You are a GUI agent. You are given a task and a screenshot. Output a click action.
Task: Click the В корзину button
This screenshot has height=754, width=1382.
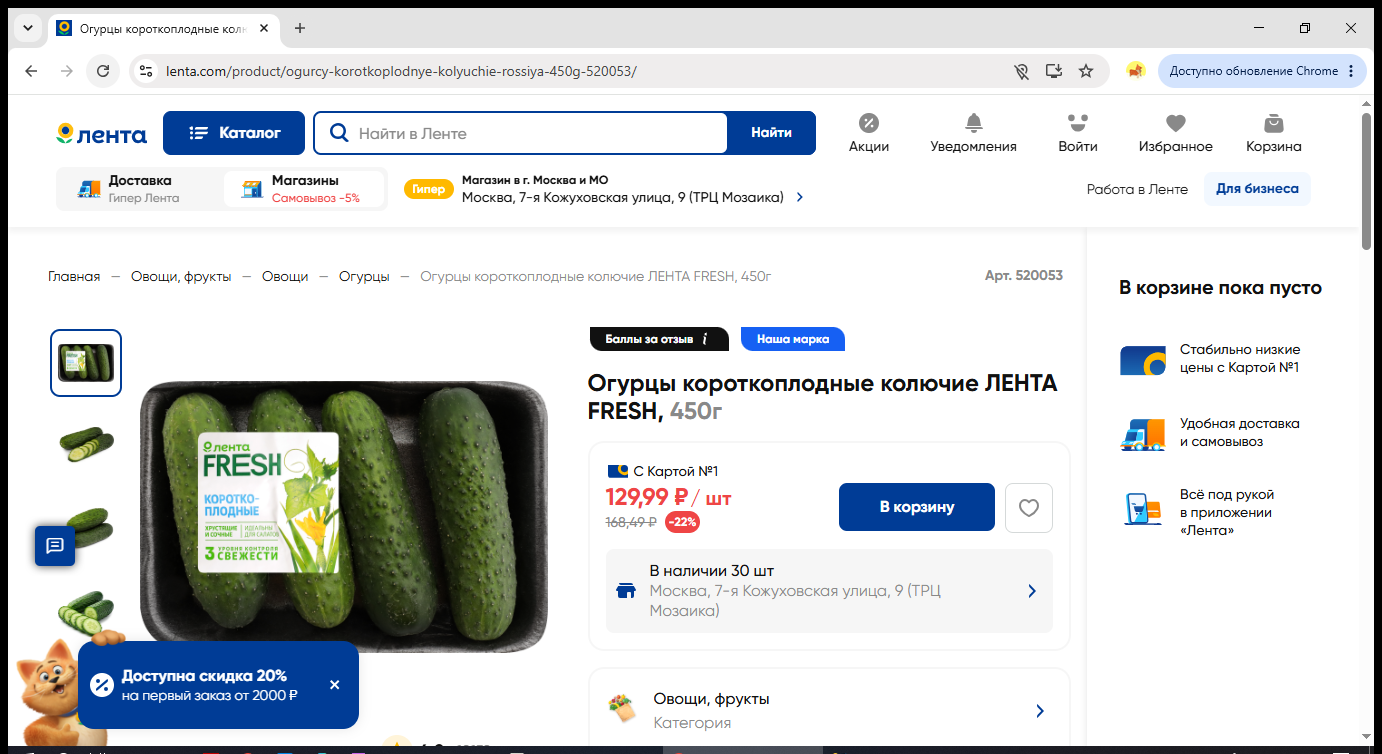(x=917, y=507)
